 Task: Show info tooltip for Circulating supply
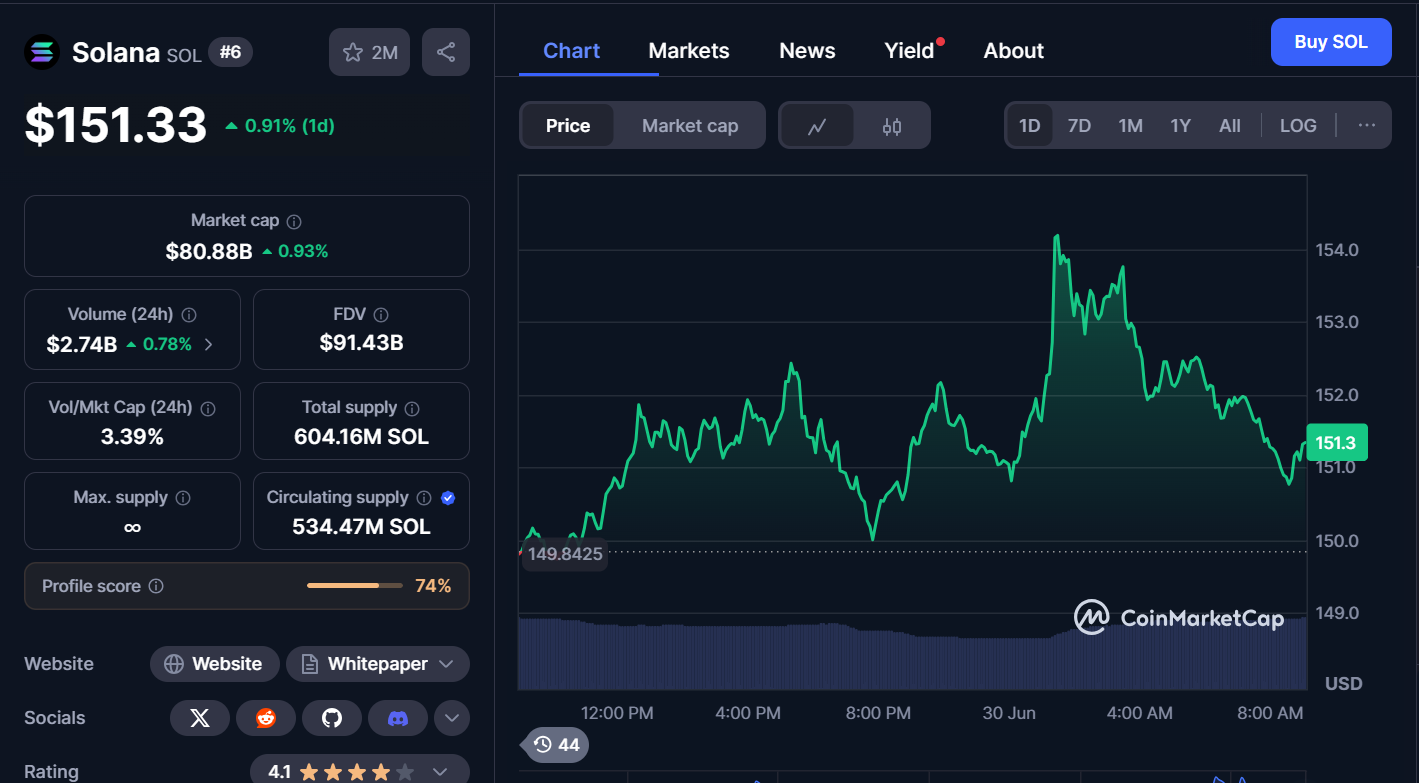click(x=424, y=498)
